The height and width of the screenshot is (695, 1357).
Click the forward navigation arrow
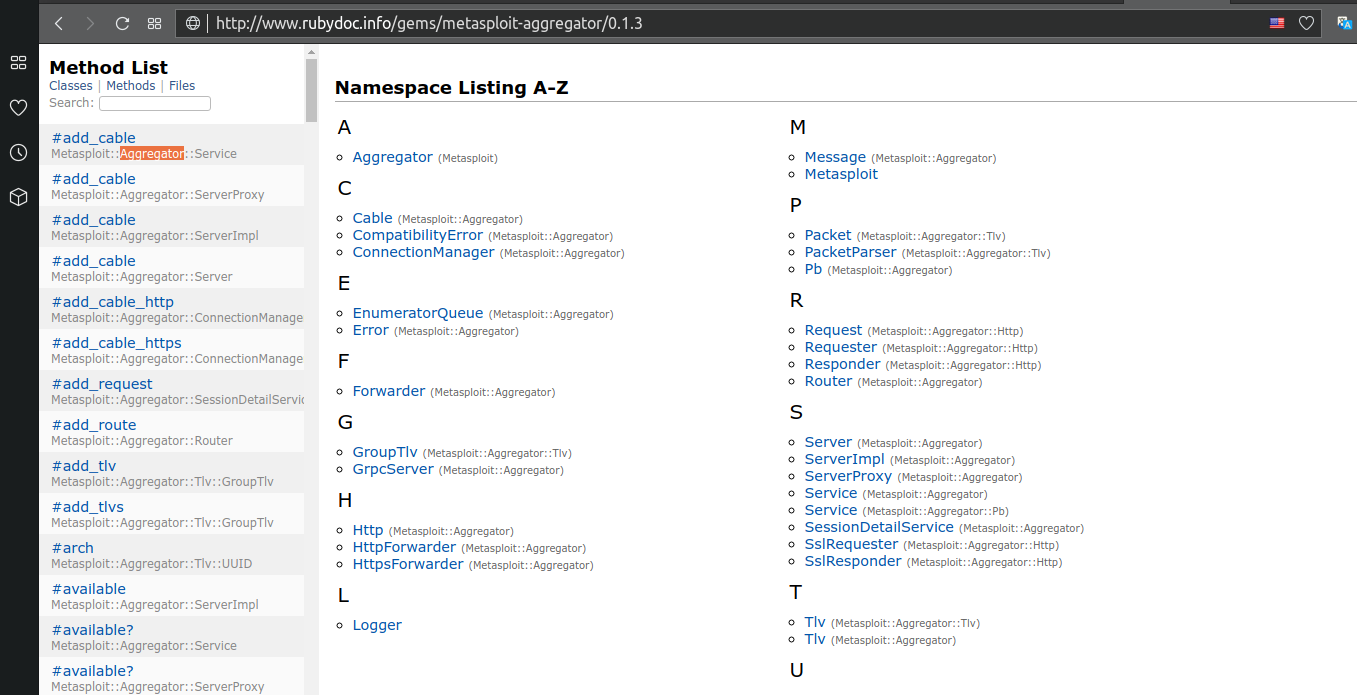pos(91,23)
